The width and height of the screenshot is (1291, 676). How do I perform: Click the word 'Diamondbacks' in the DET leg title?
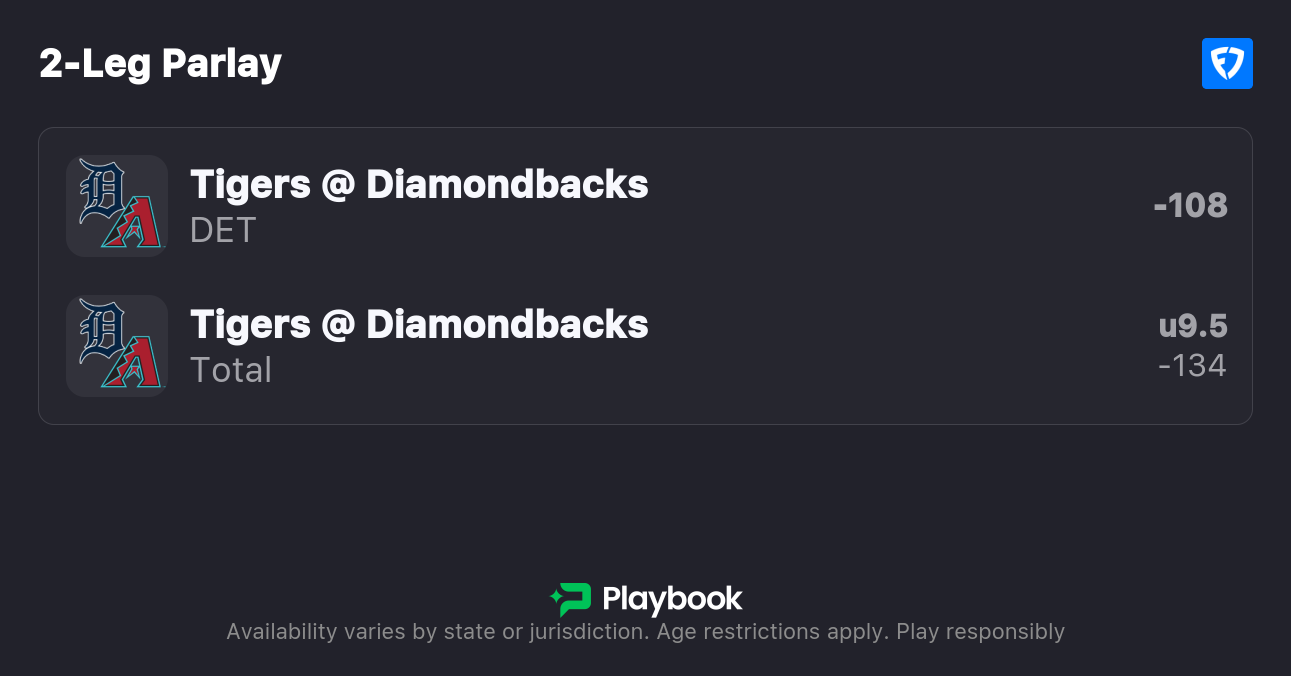(507, 184)
